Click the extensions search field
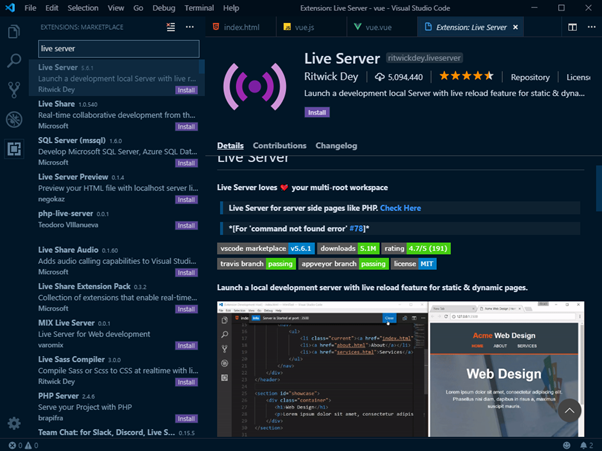The height and width of the screenshot is (451, 602). pyautogui.click(x=119, y=49)
